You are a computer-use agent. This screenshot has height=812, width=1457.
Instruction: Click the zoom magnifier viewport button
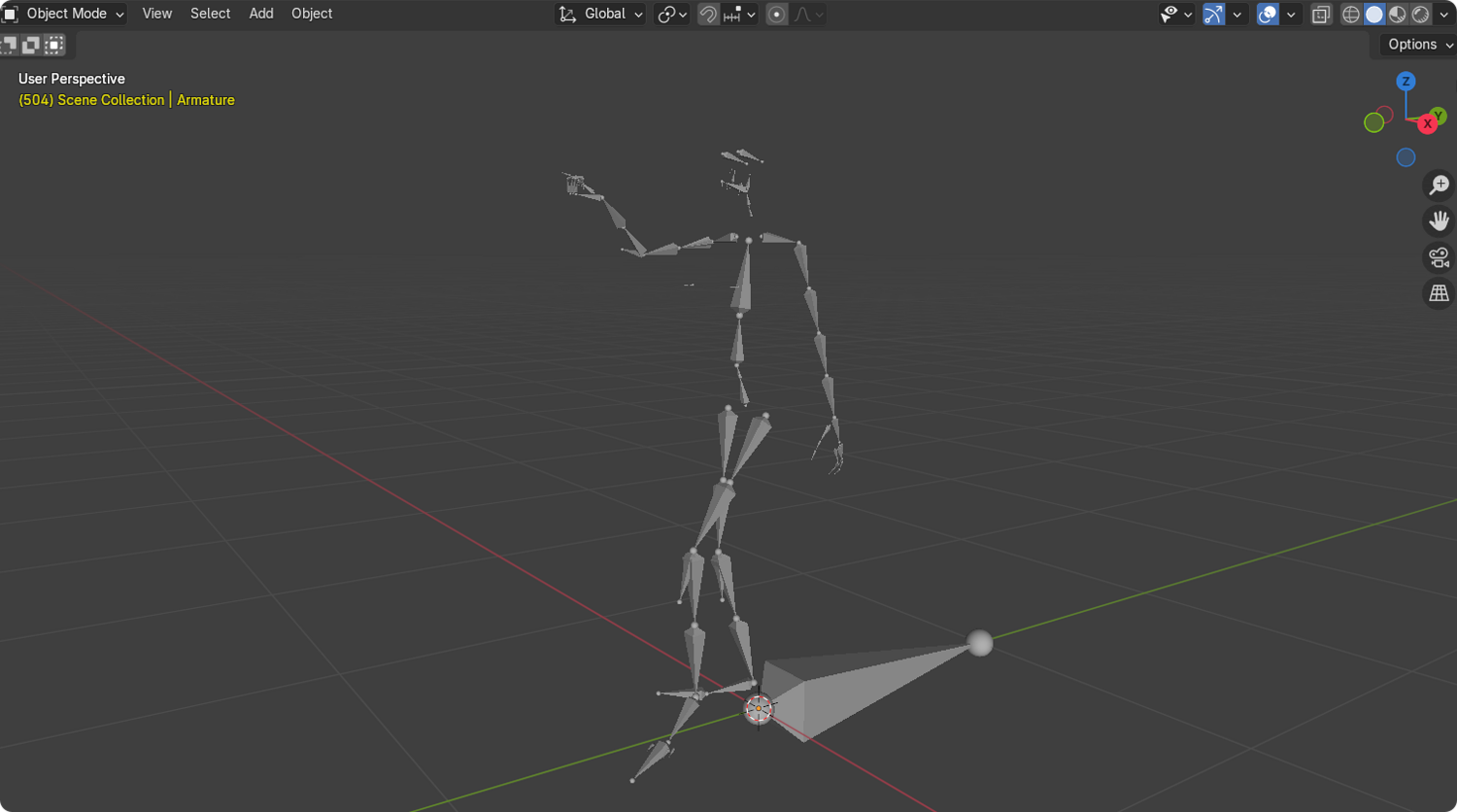[1439, 186]
